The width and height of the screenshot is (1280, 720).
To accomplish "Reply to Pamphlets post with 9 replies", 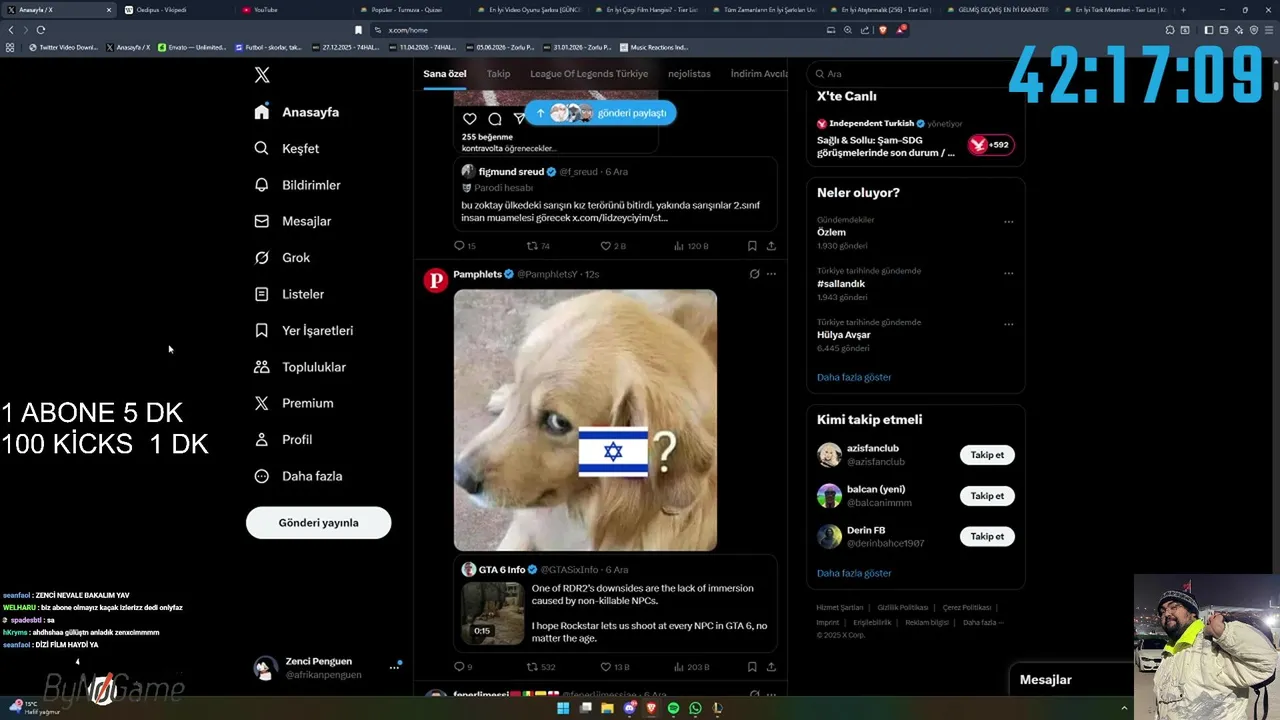I will tap(463, 666).
